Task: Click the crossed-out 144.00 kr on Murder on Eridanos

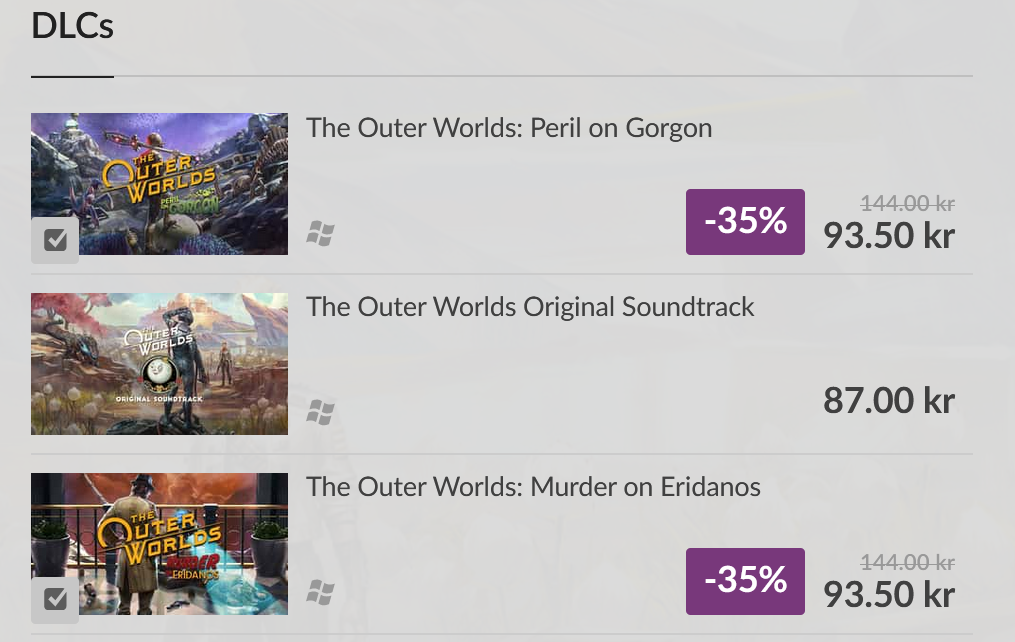Action: click(907, 562)
